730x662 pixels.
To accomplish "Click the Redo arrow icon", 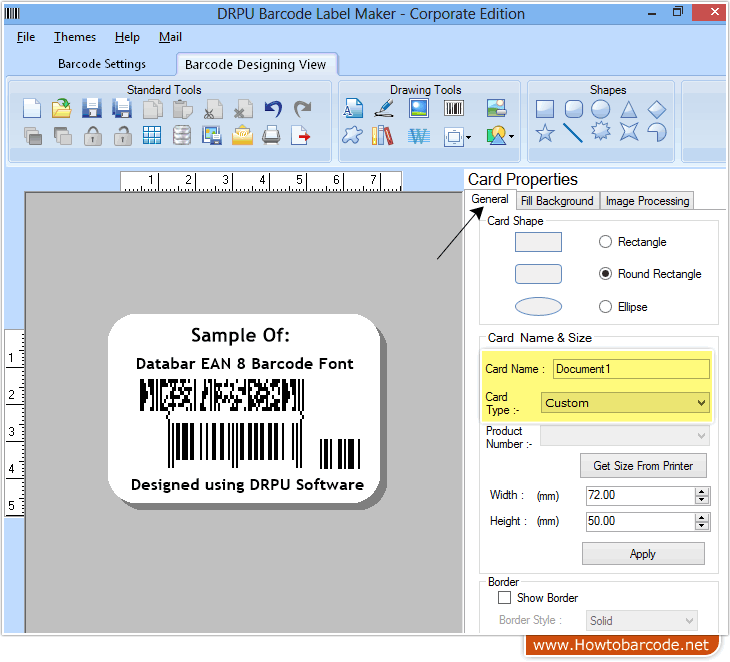I will (x=303, y=109).
